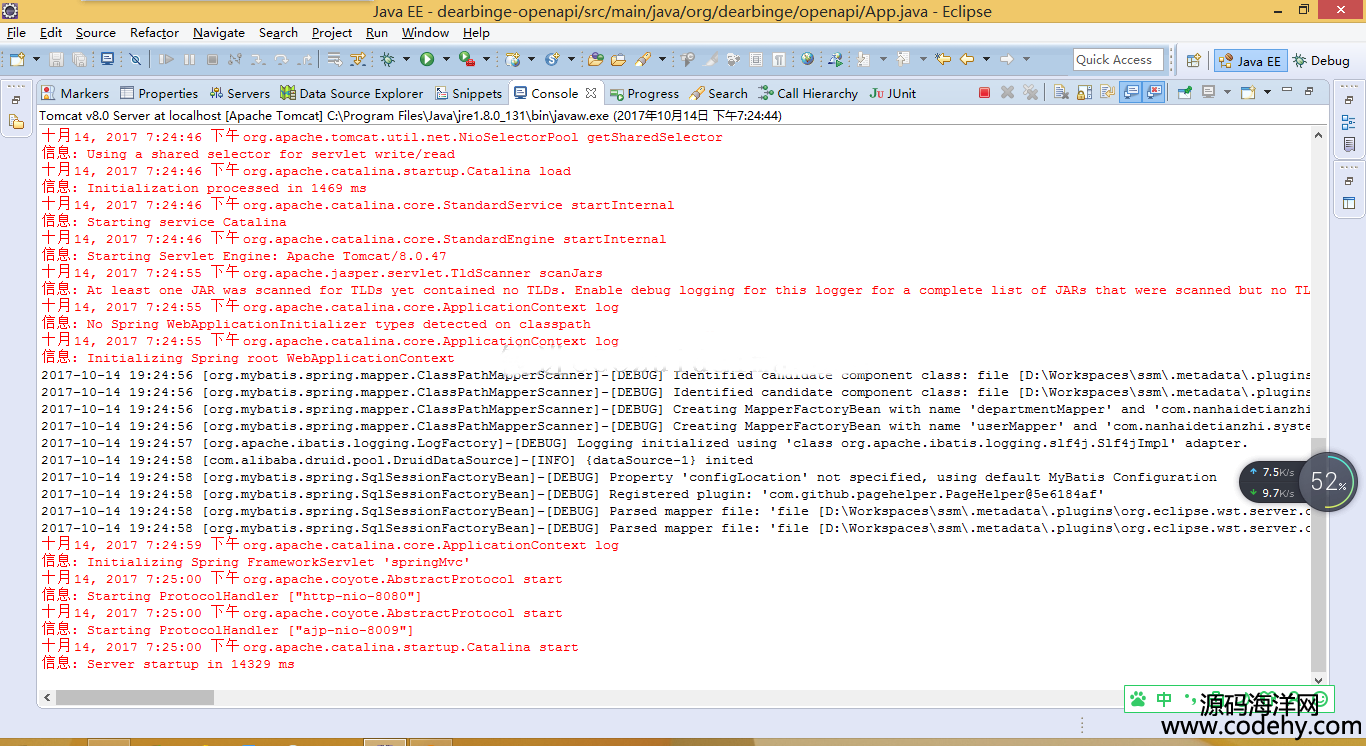This screenshot has height=746, width=1366.
Task: Click the Step Over icon
Action: tap(281, 59)
